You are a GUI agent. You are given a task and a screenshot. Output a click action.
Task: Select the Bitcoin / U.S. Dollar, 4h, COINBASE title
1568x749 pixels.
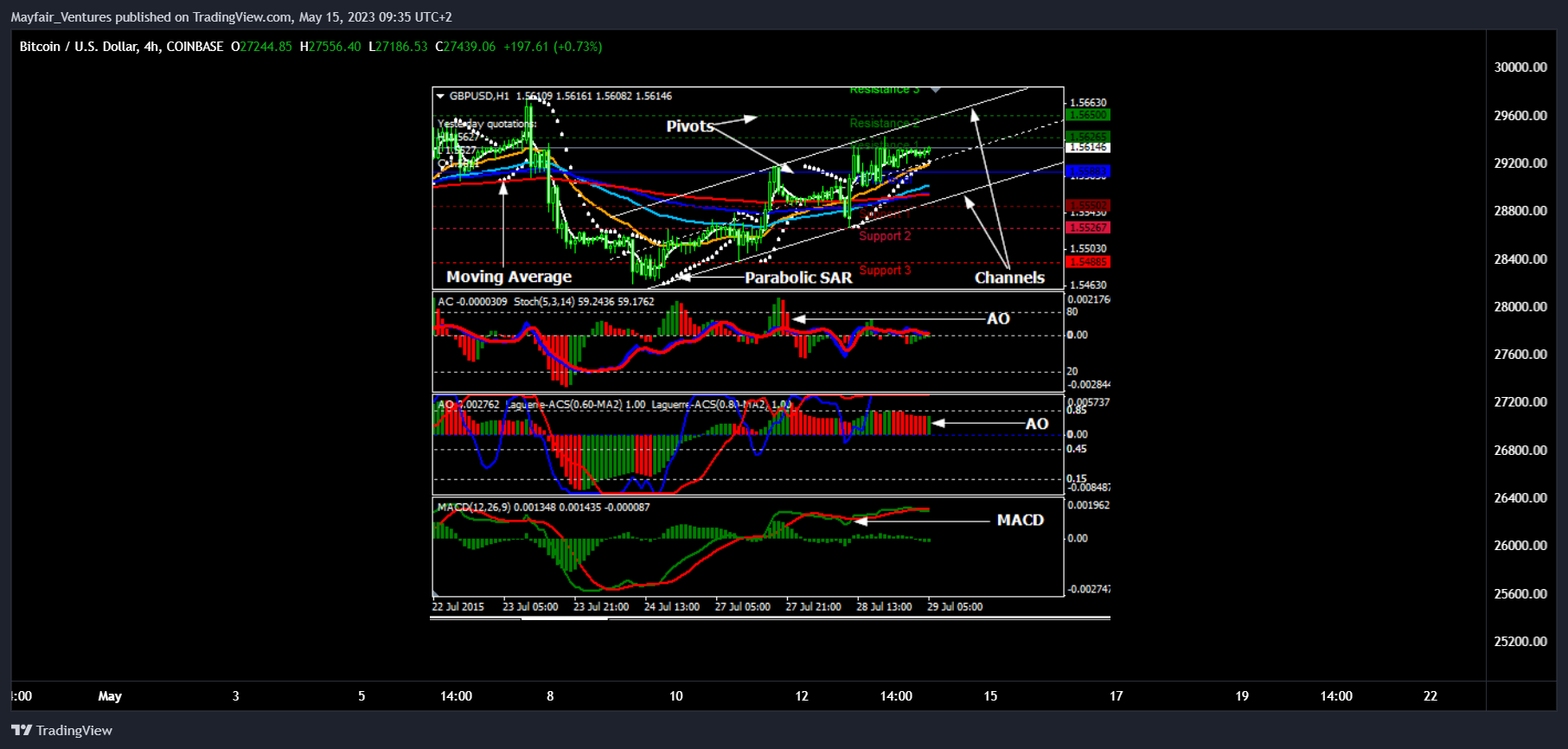coord(121,47)
